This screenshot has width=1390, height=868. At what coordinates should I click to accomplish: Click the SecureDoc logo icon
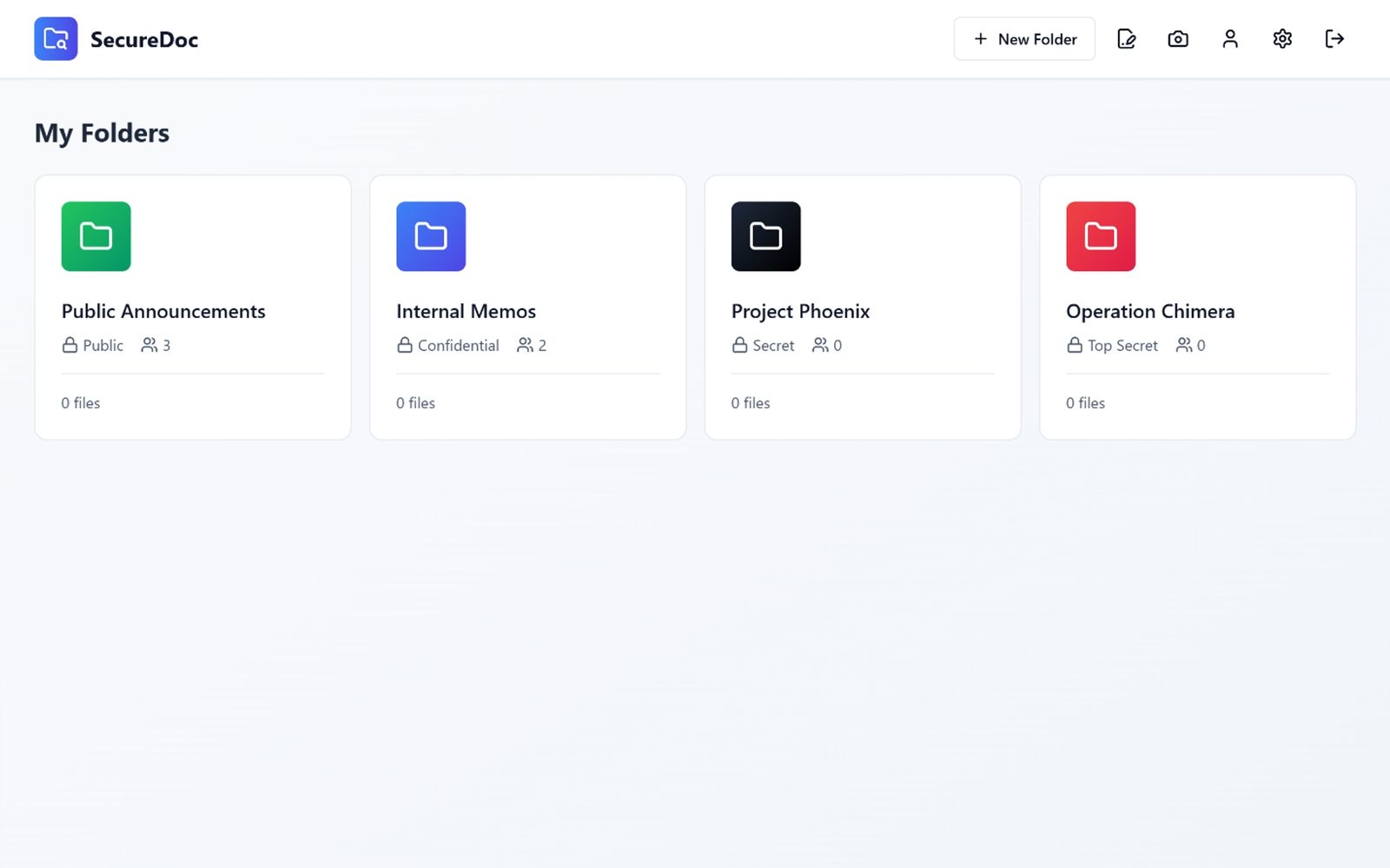pyautogui.click(x=56, y=39)
